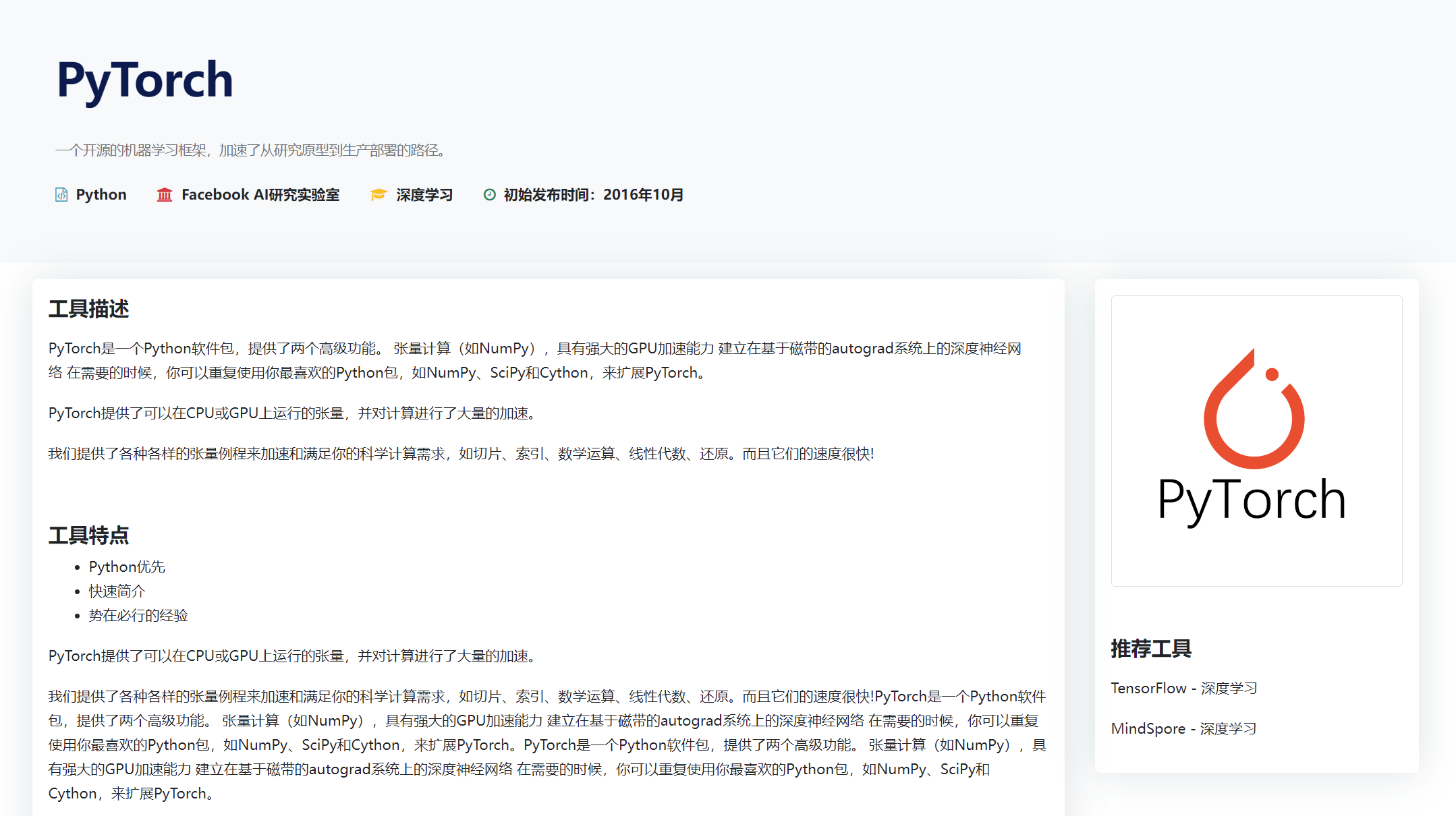Click the 推荐工具 sidebar heading
This screenshot has width=1456, height=816.
[x=1151, y=649]
